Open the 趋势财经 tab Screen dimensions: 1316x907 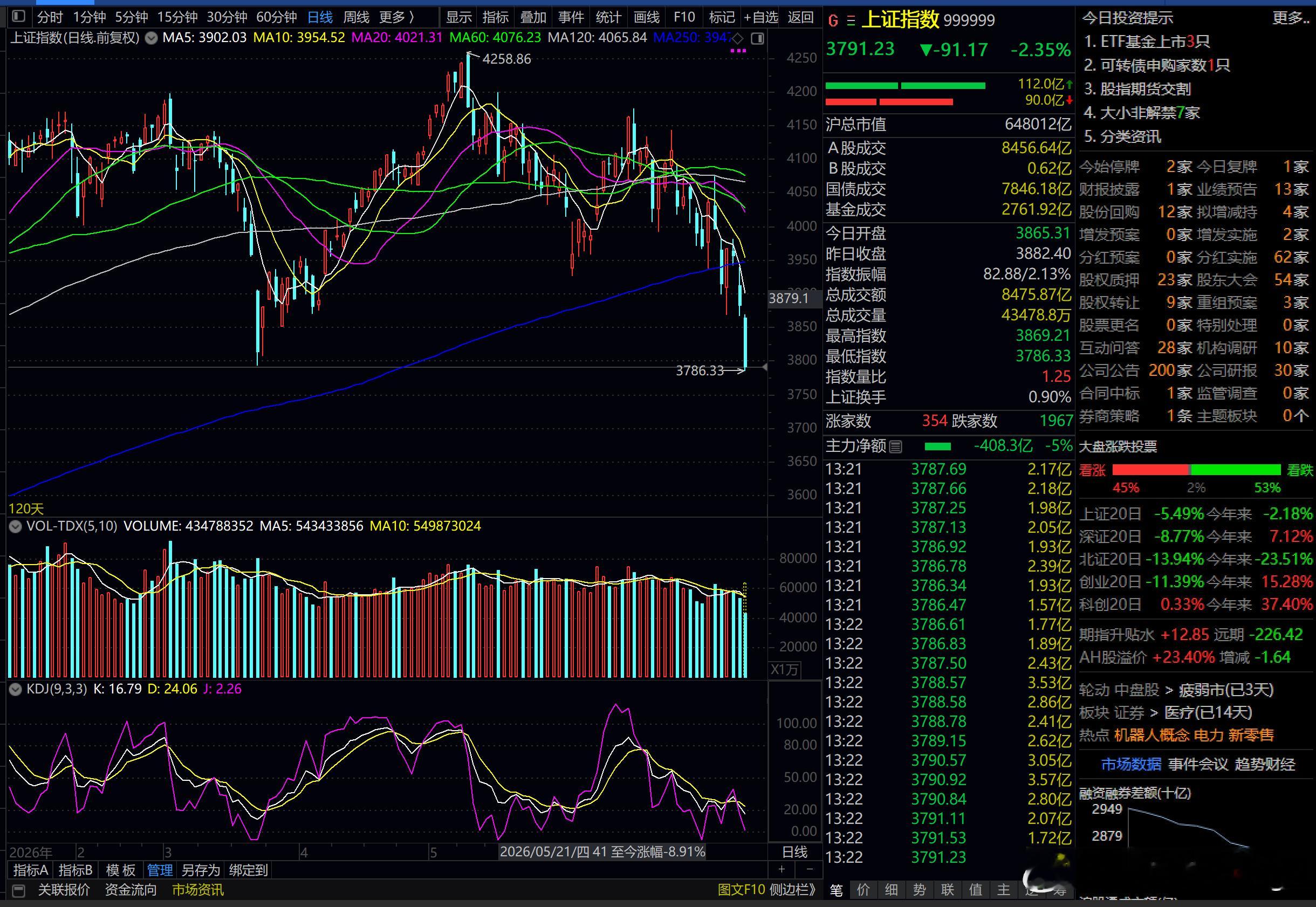pos(1265,764)
